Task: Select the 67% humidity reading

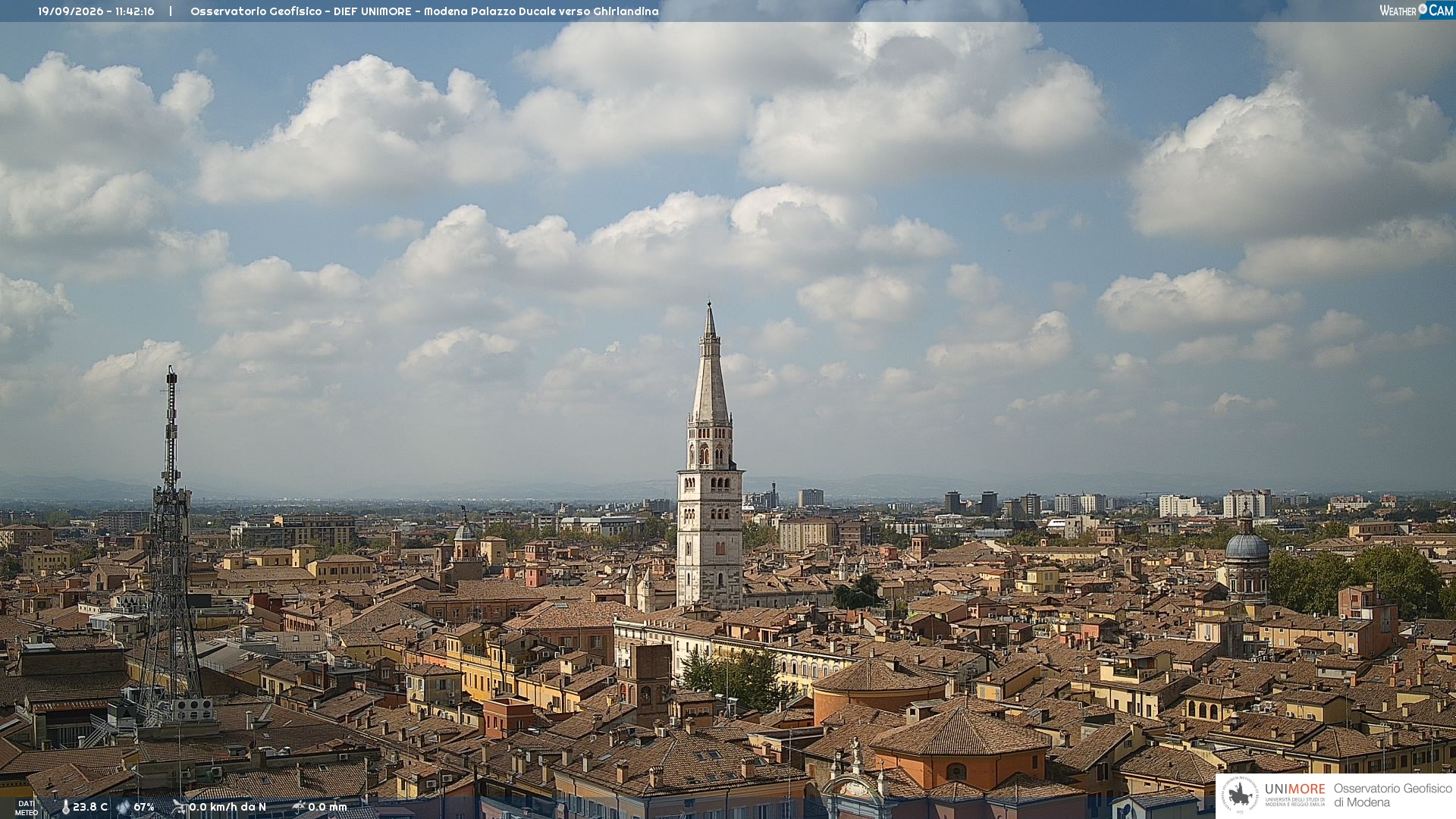Action: [144, 807]
